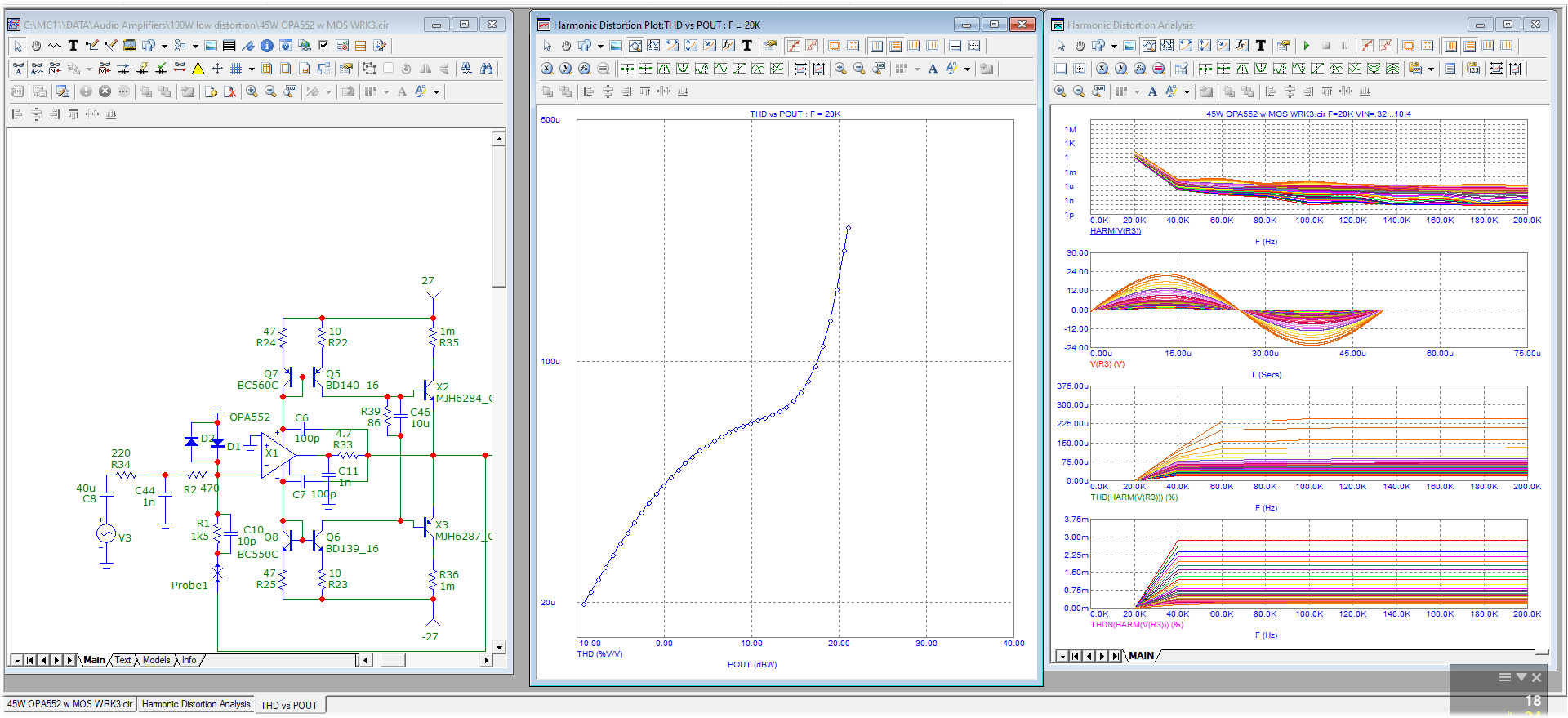Click the numeric output 123 icon in the Analysis window
Viewport: 1568px width, 718px height.
coord(1473,69)
